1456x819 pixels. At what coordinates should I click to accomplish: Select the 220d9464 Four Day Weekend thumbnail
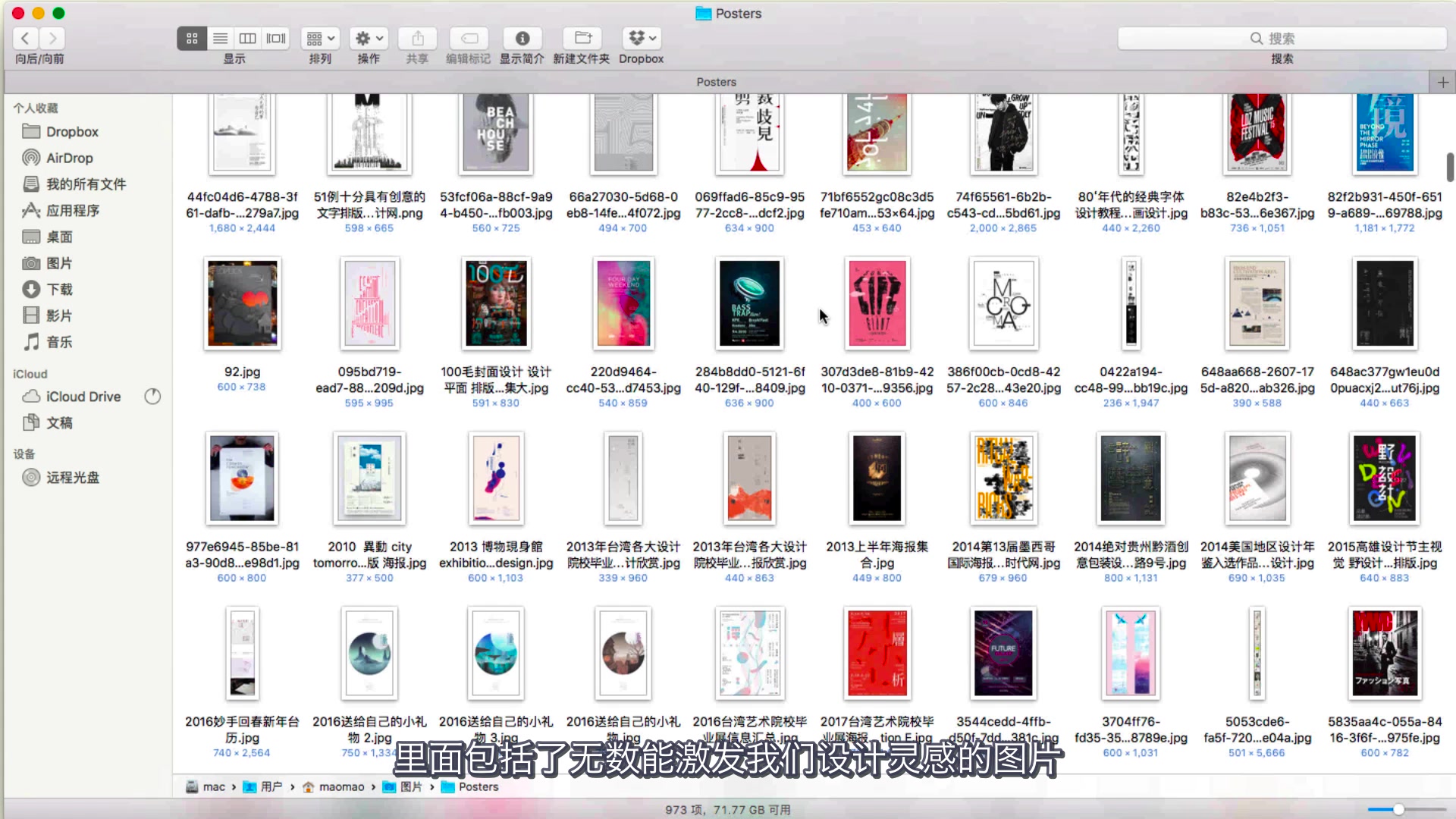click(x=623, y=303)
